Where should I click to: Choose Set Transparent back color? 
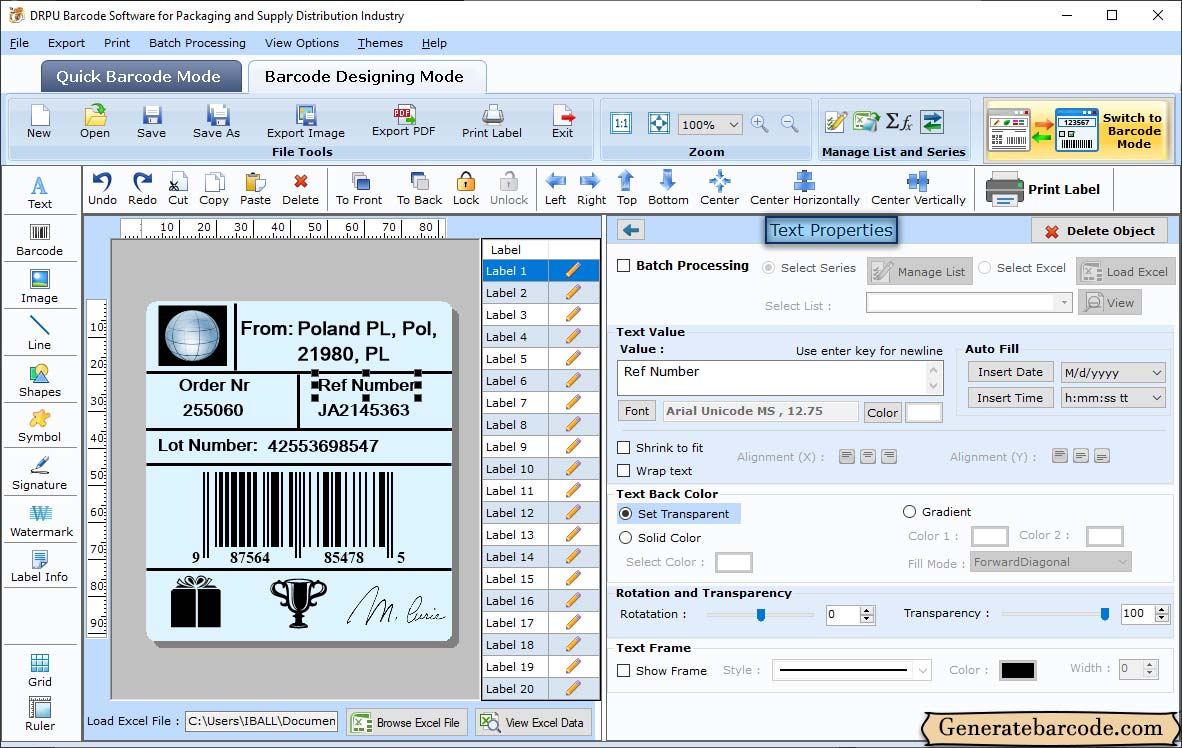(626, 513)
